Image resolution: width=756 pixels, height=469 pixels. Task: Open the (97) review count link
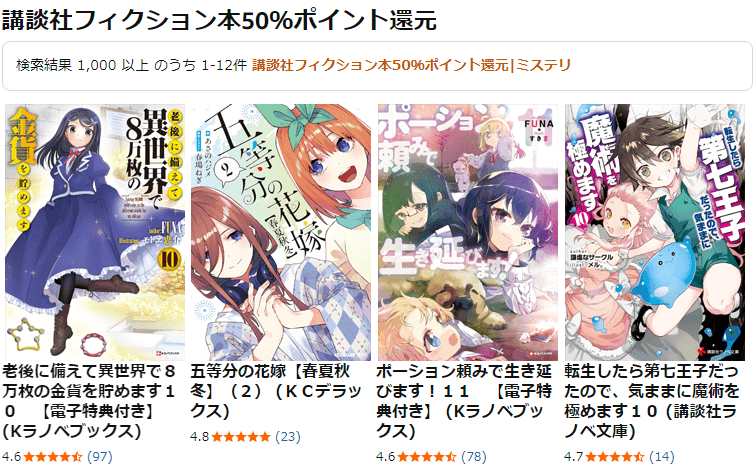click(x=99, y=456)
